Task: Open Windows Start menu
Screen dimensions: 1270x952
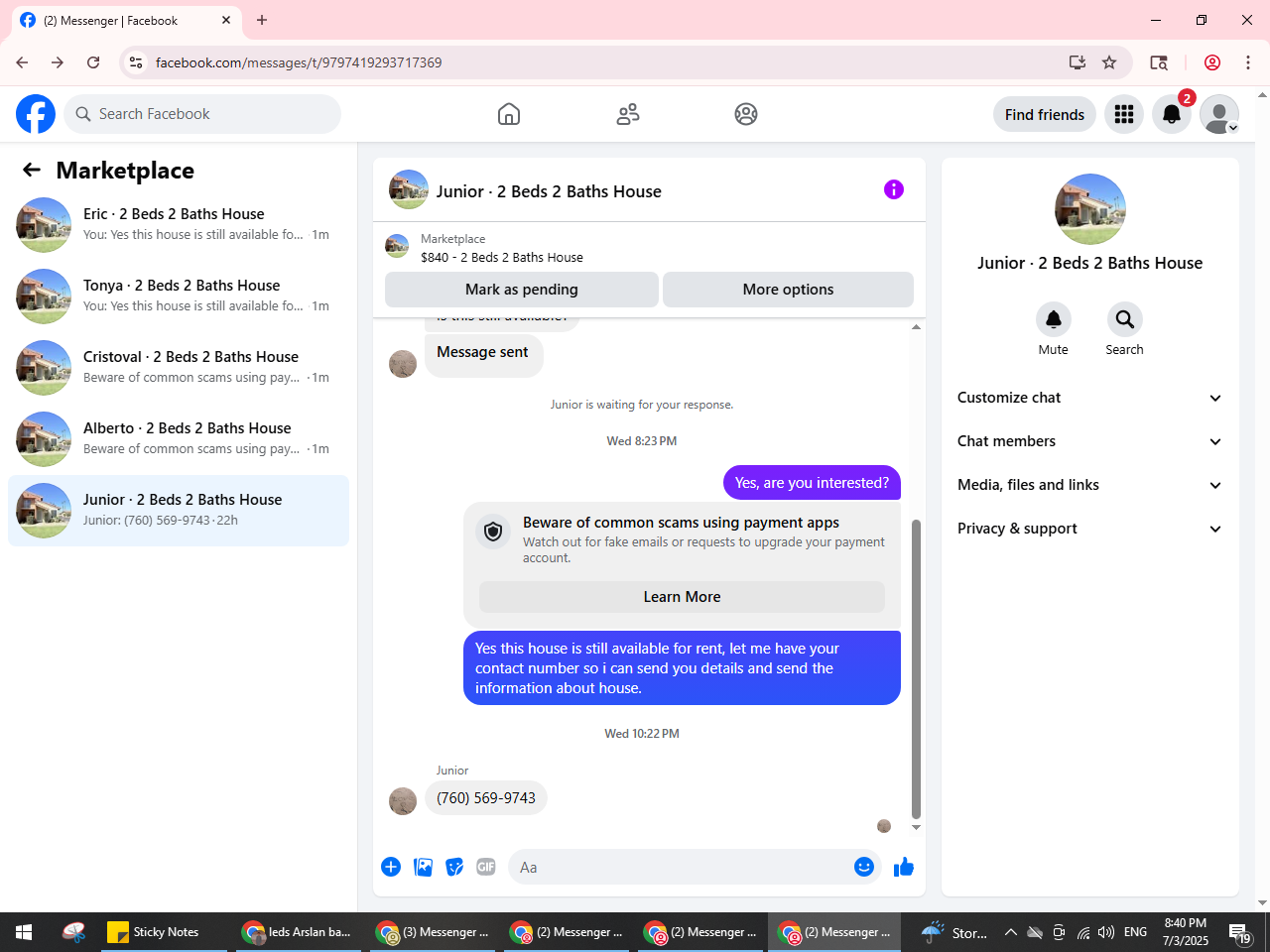Action: click(x=24, y=932)
